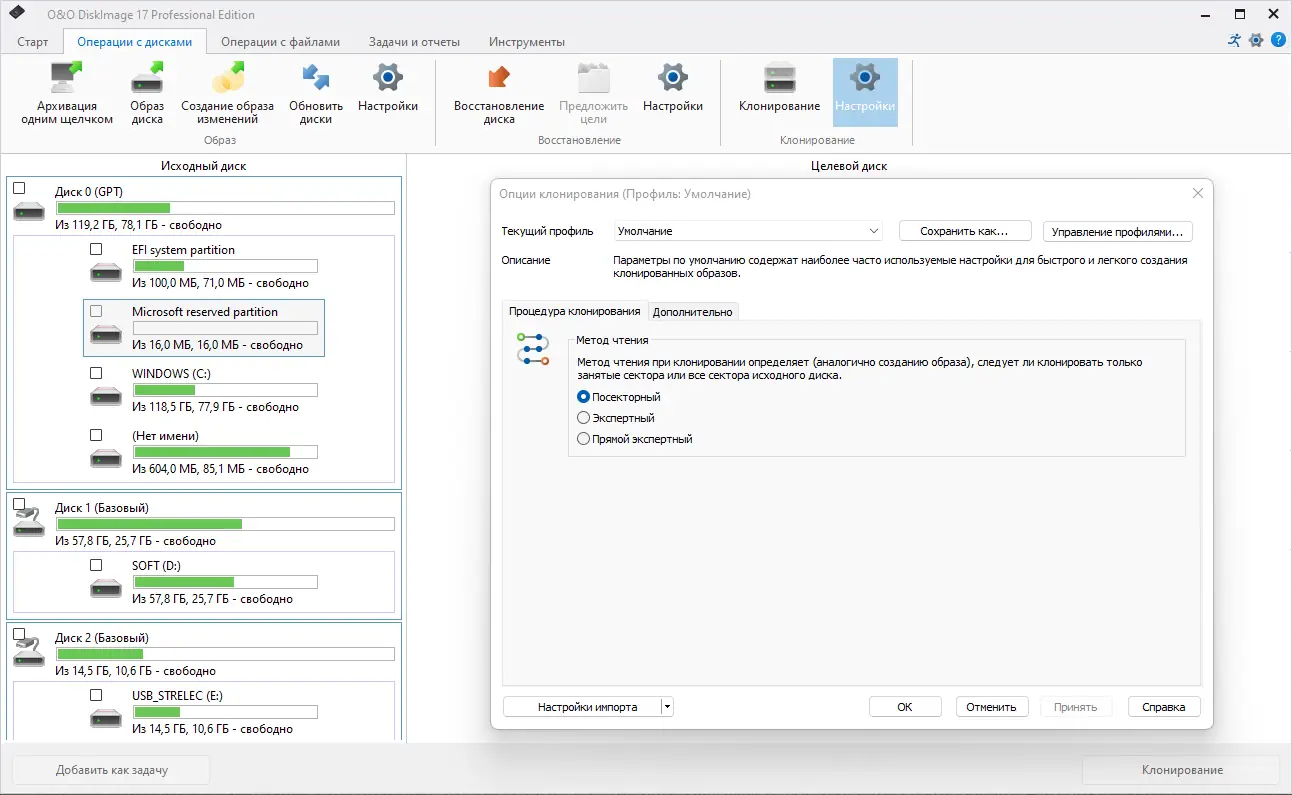Check the Диск 2 (Базовый) checkbox
The image size is (1292, 795).
[x=19, y=635]
